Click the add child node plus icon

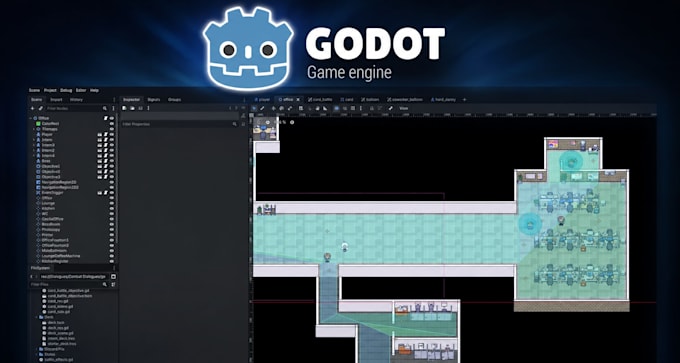33,108
